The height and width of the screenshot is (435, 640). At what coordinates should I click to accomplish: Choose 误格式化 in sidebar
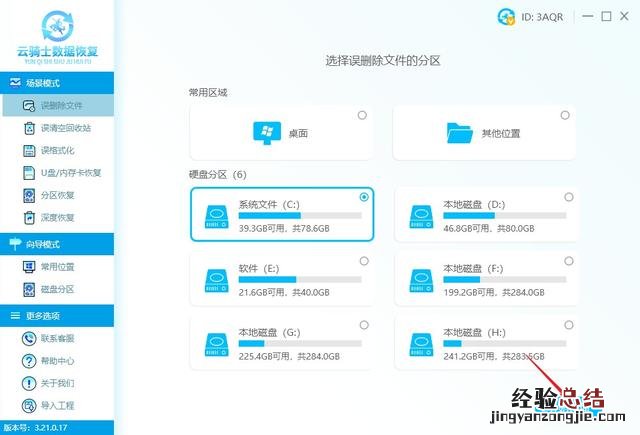pos(58,151)
